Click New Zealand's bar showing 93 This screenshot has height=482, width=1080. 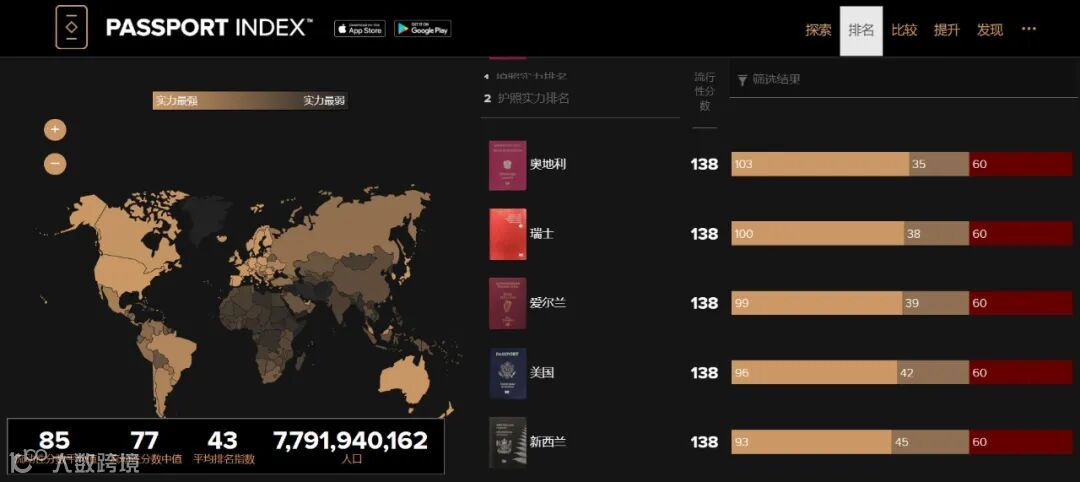(811, 442)
